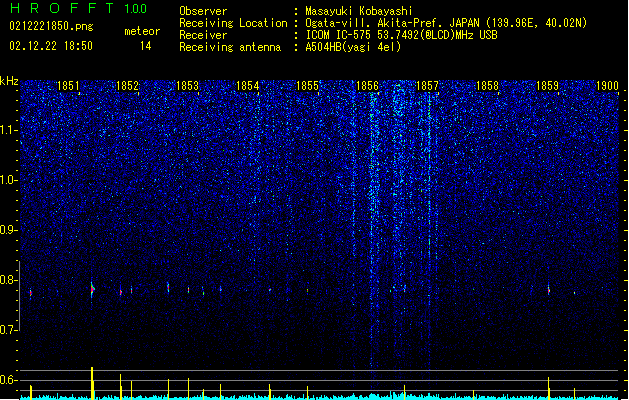
Task: Click the HROFFT program title
Action: pos(62,8)
